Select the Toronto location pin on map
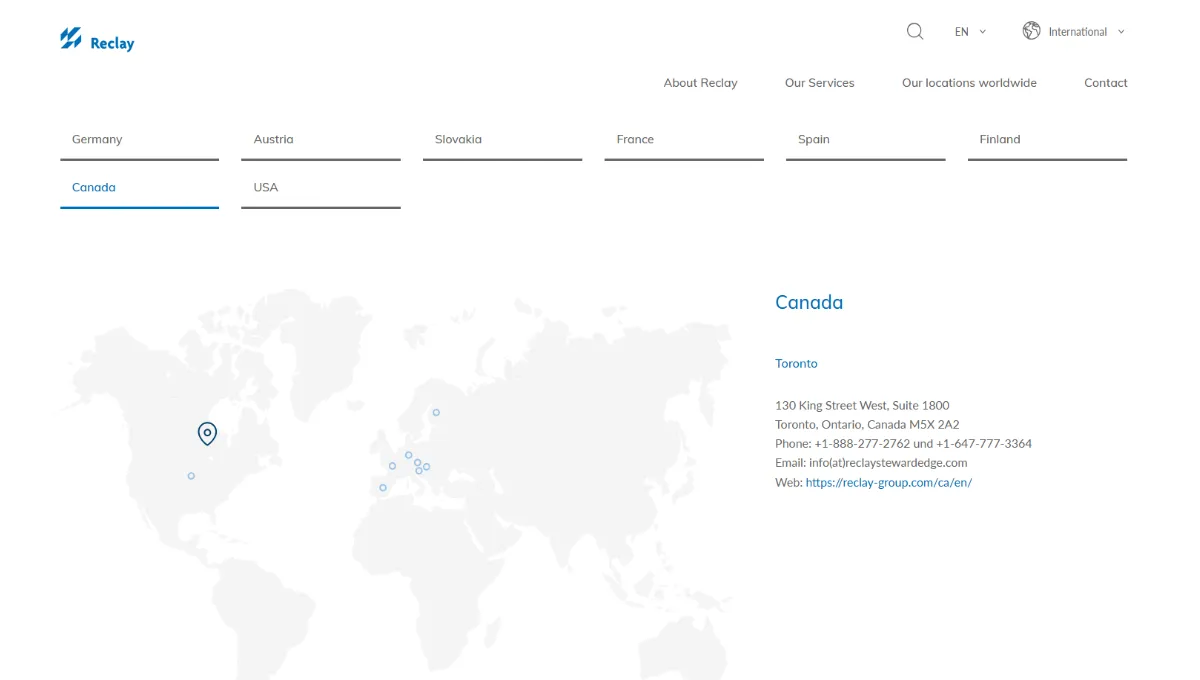Image resolution: width=1200 pixels, height=680 pixels. pyautogui.click(x=207, y=433)
